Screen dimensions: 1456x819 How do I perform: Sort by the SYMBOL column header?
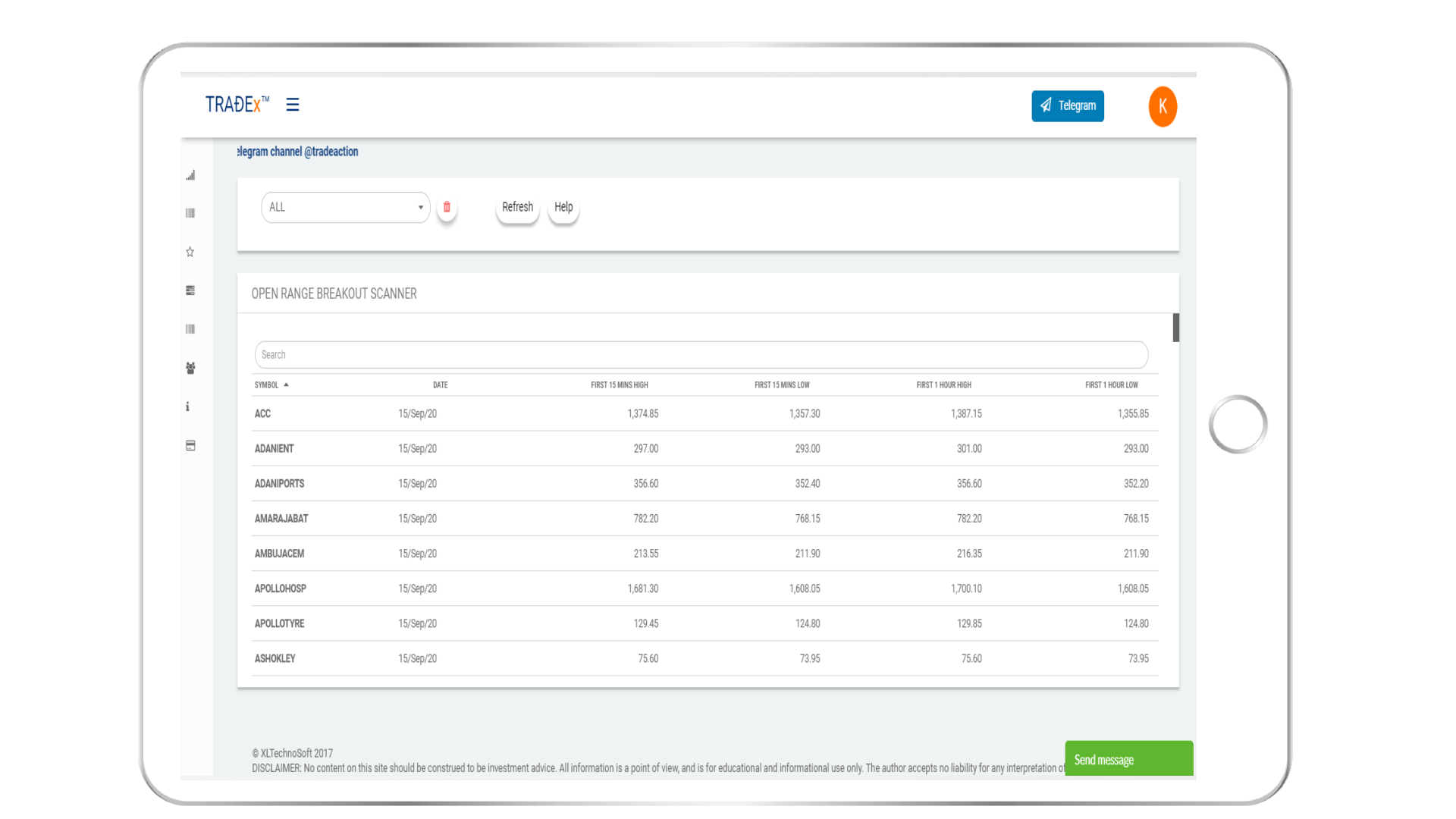point(266,385)
